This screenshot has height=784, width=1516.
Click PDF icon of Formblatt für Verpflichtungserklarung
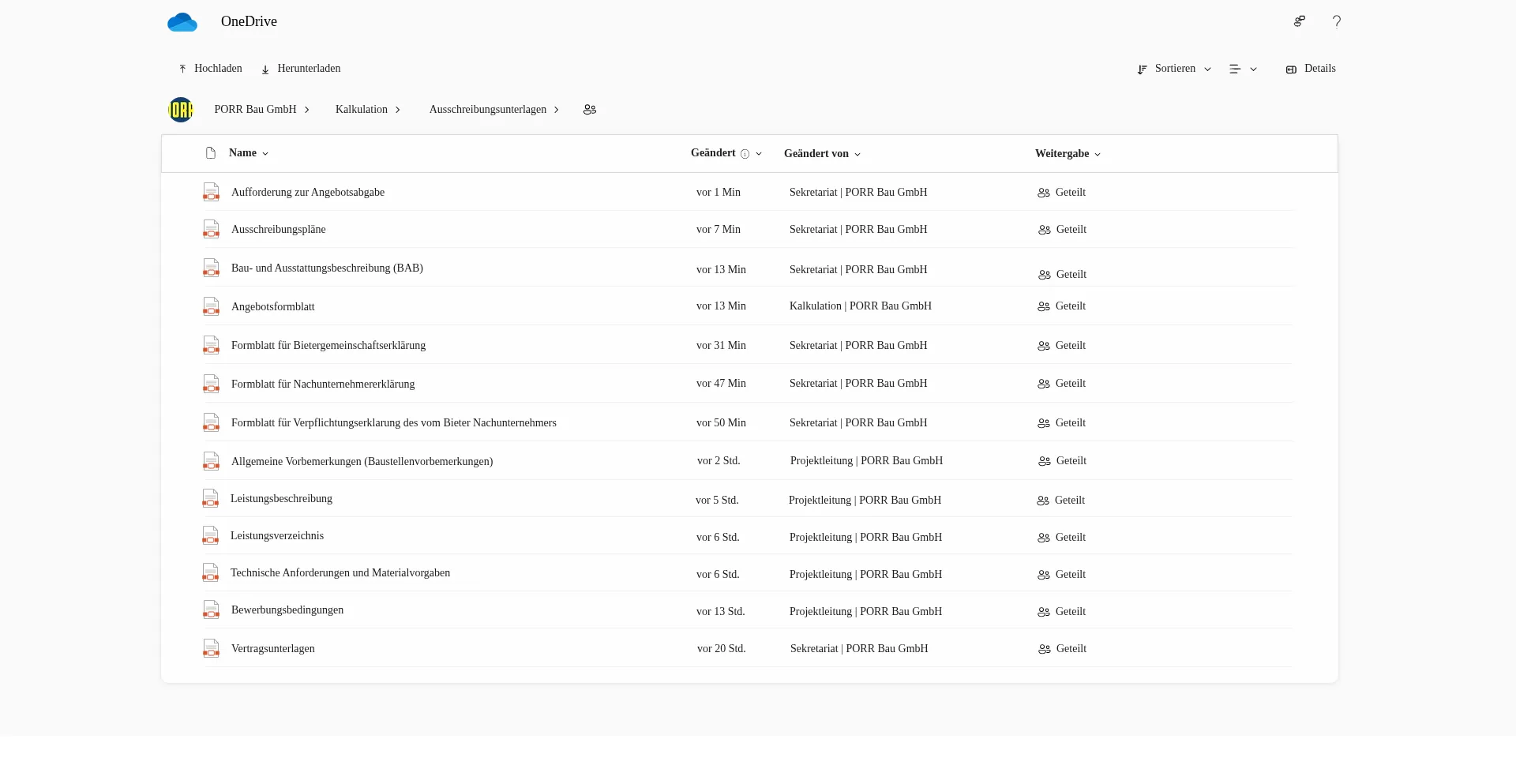point(211,422)
